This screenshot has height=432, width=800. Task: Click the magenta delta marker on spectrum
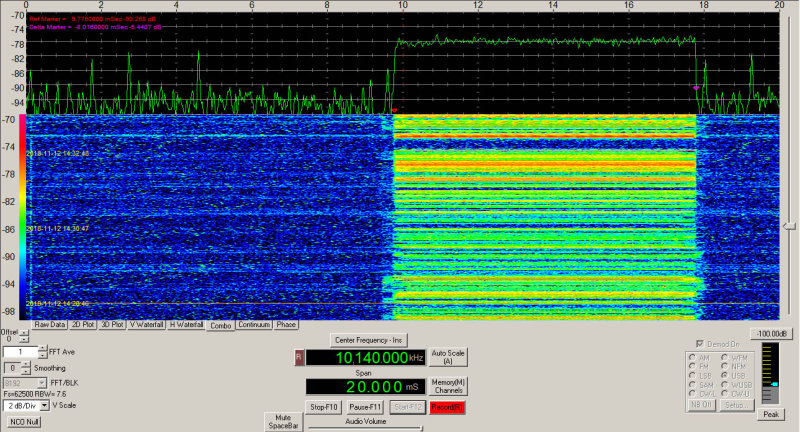tap(696, 88)
